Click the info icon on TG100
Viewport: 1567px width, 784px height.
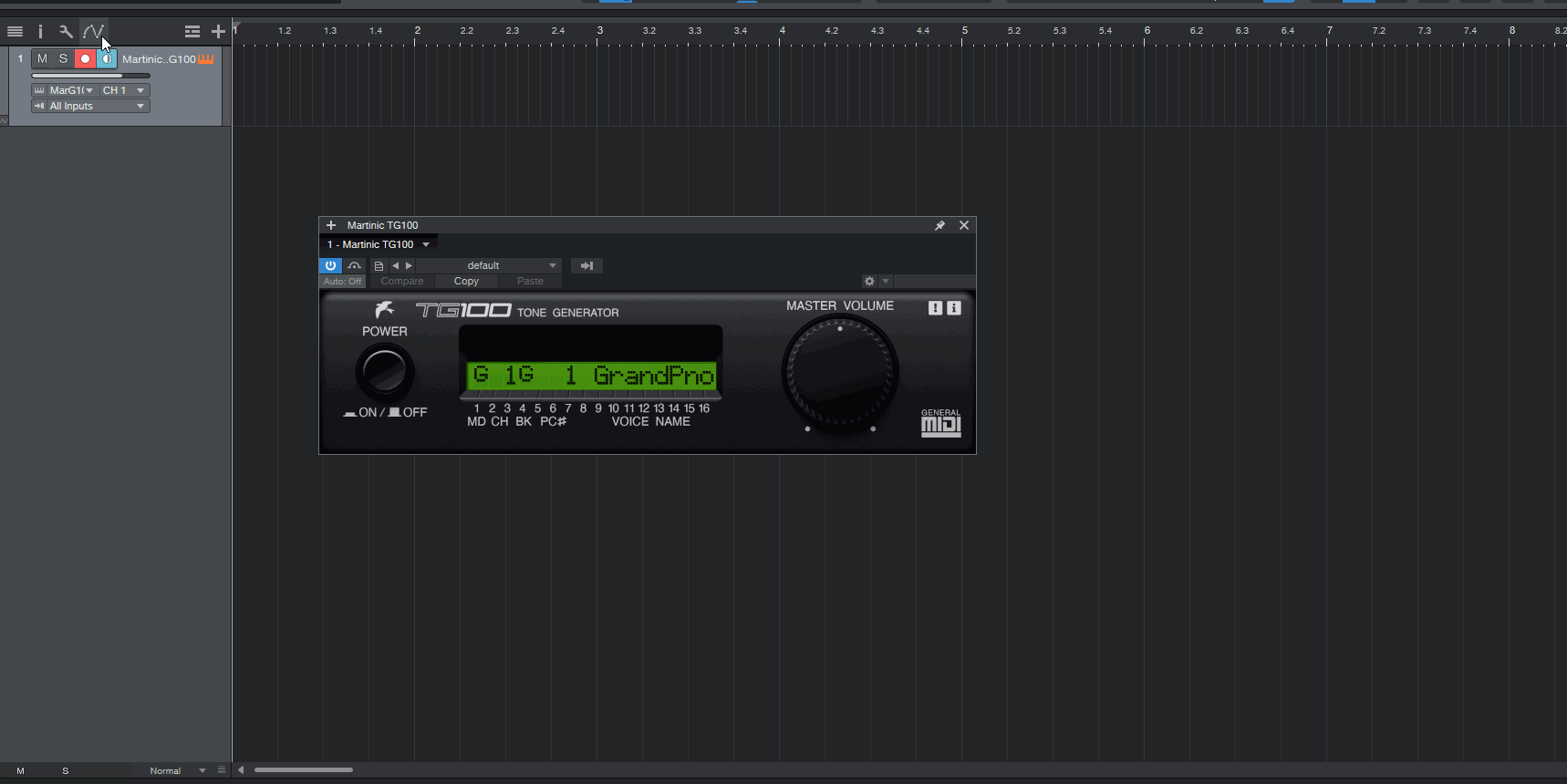click(x=954, y=308)
